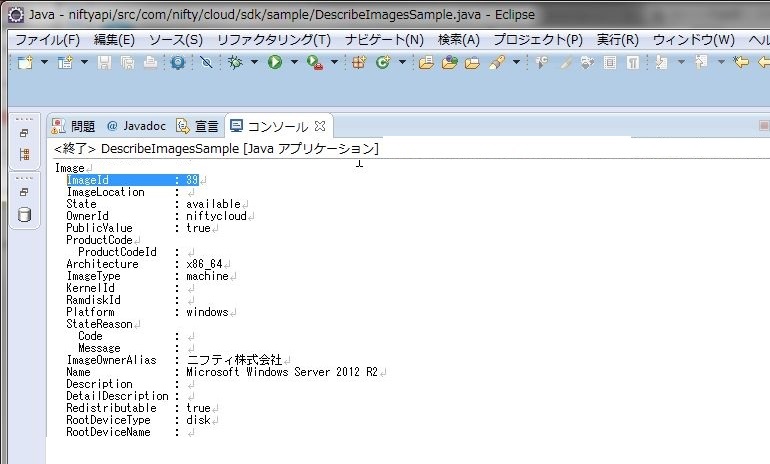Toggle Show Whitespace Characters pilcrow icon
This screenshot has height=464, width=770.
633,62
